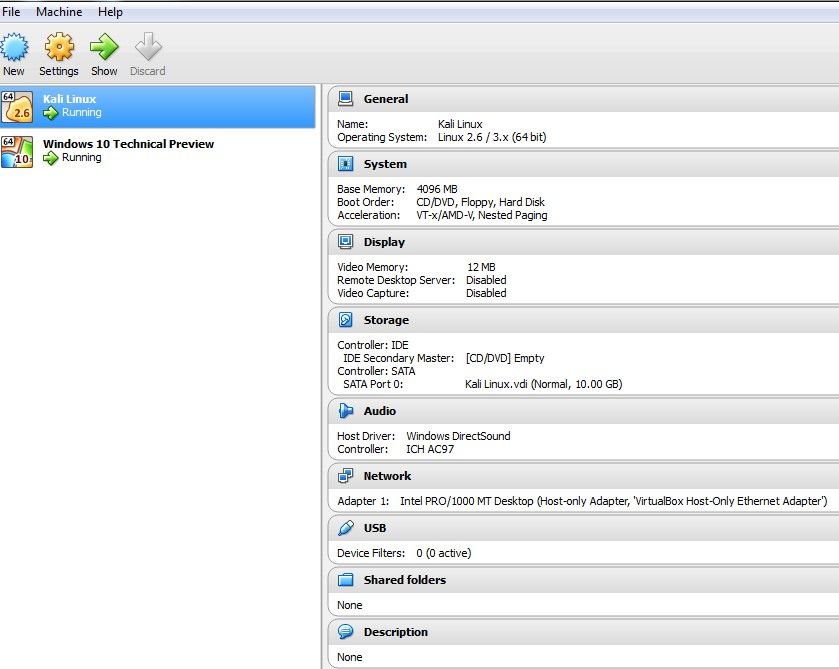Click the System section title

[x=385, y=164]
